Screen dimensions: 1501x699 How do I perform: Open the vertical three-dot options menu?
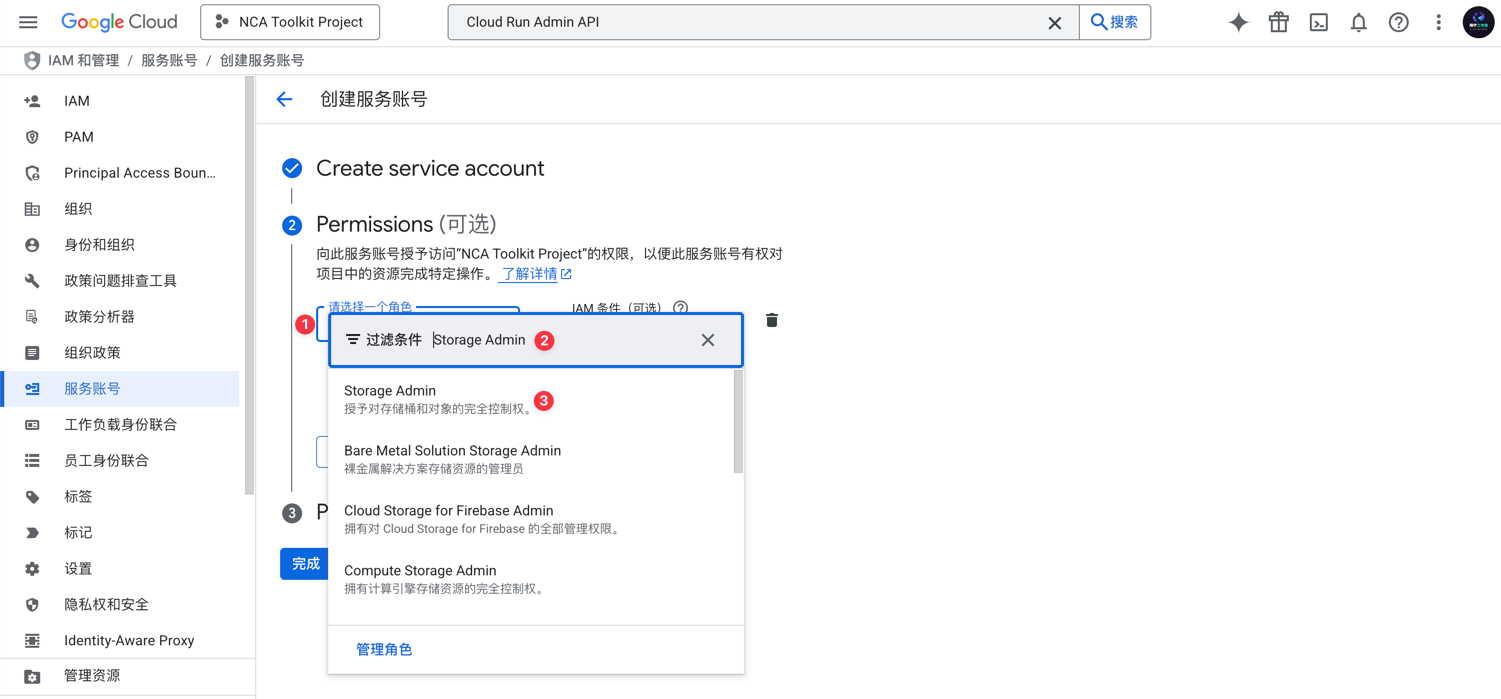coord(1438,21)
